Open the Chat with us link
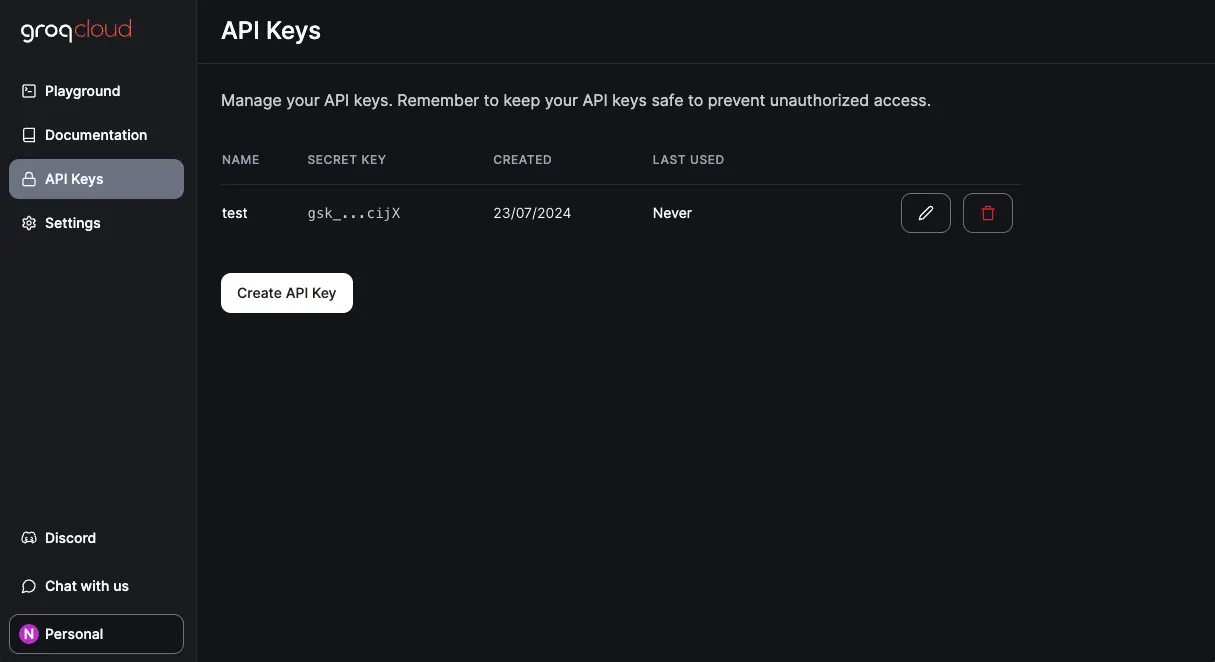Screen dimensions: 1215x662 click(x=87, y=586)
